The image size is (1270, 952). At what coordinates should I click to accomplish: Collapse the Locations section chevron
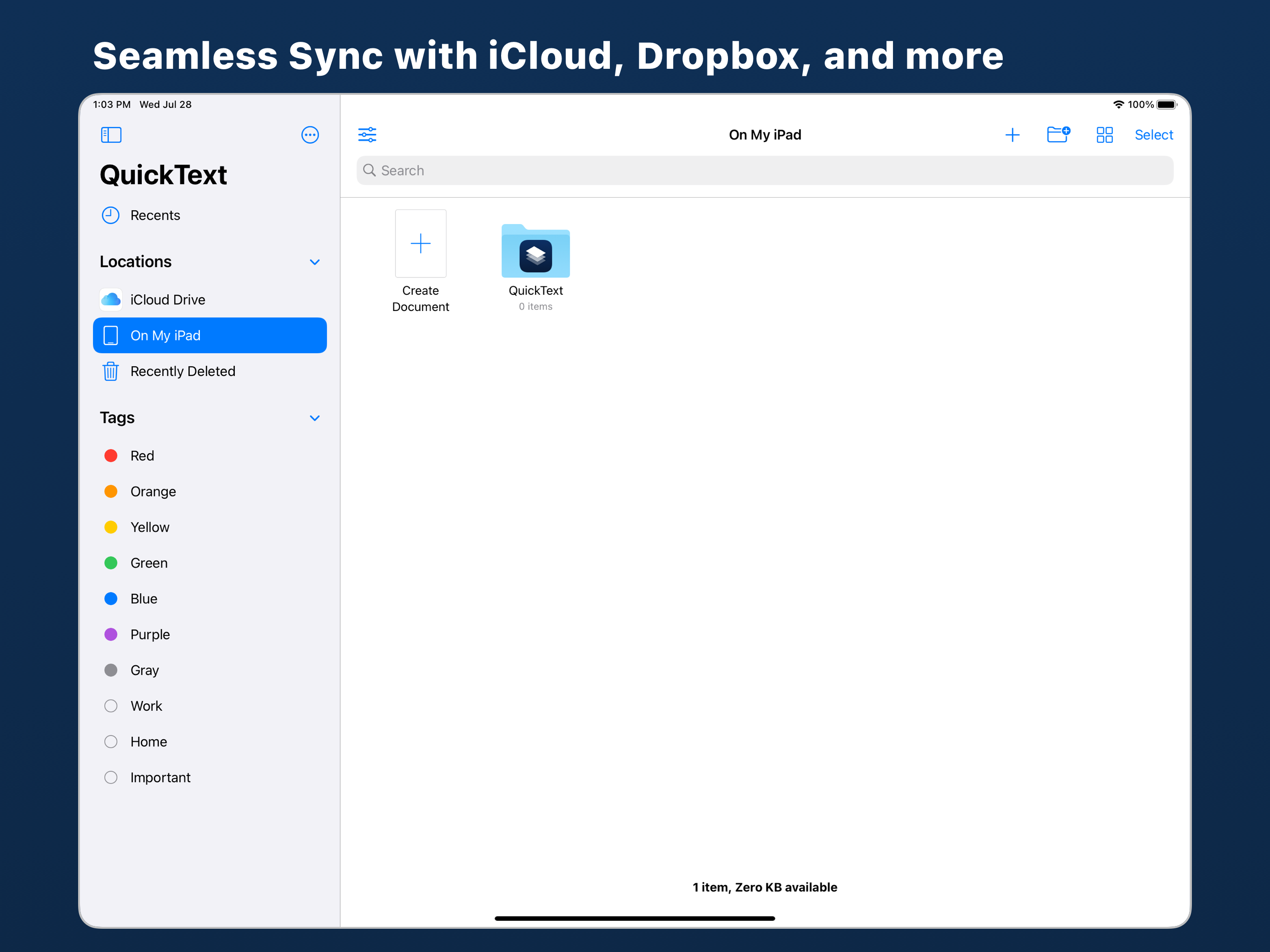[315, 262]
